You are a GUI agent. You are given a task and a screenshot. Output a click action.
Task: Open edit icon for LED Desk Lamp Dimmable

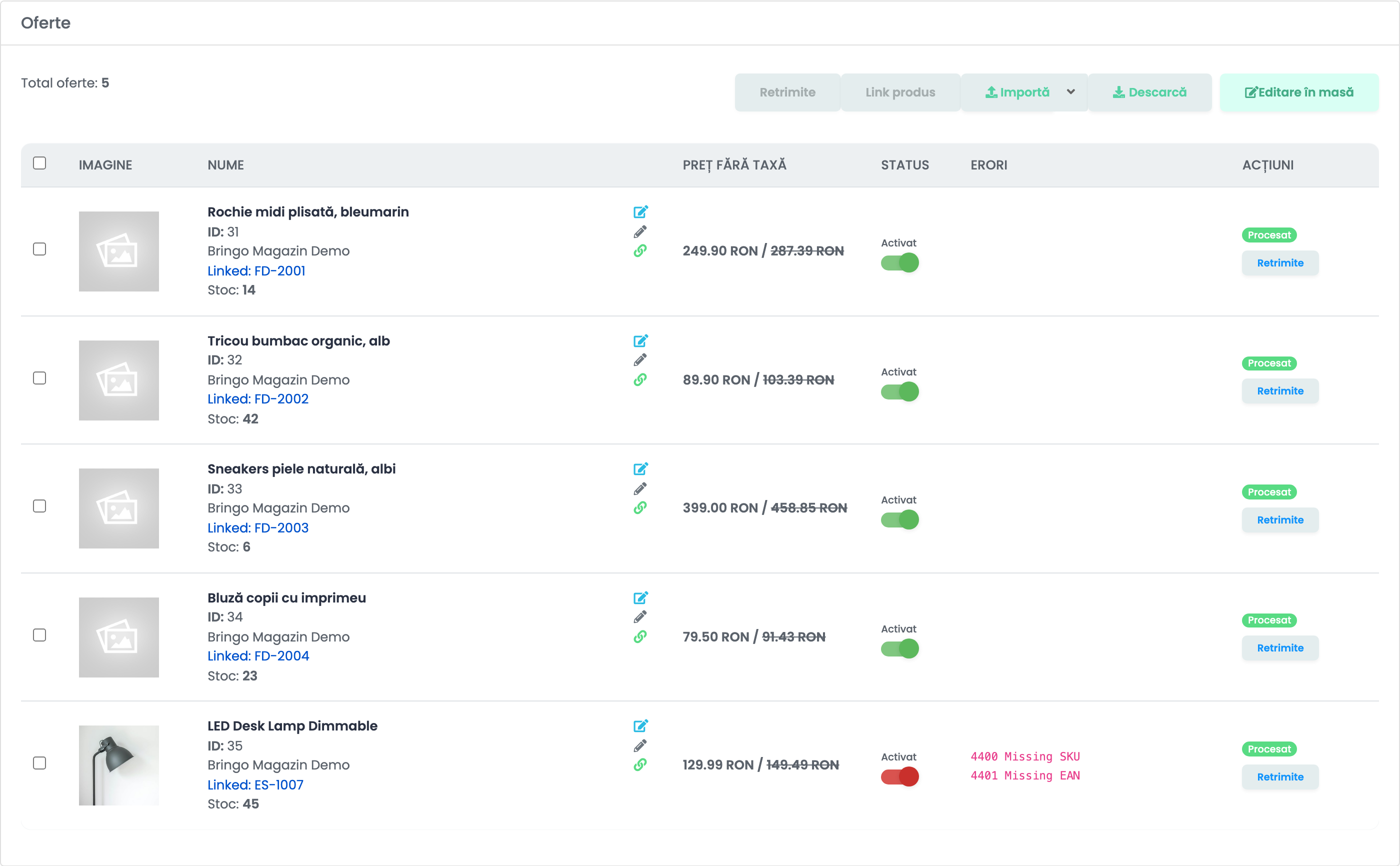coord(640,725)
